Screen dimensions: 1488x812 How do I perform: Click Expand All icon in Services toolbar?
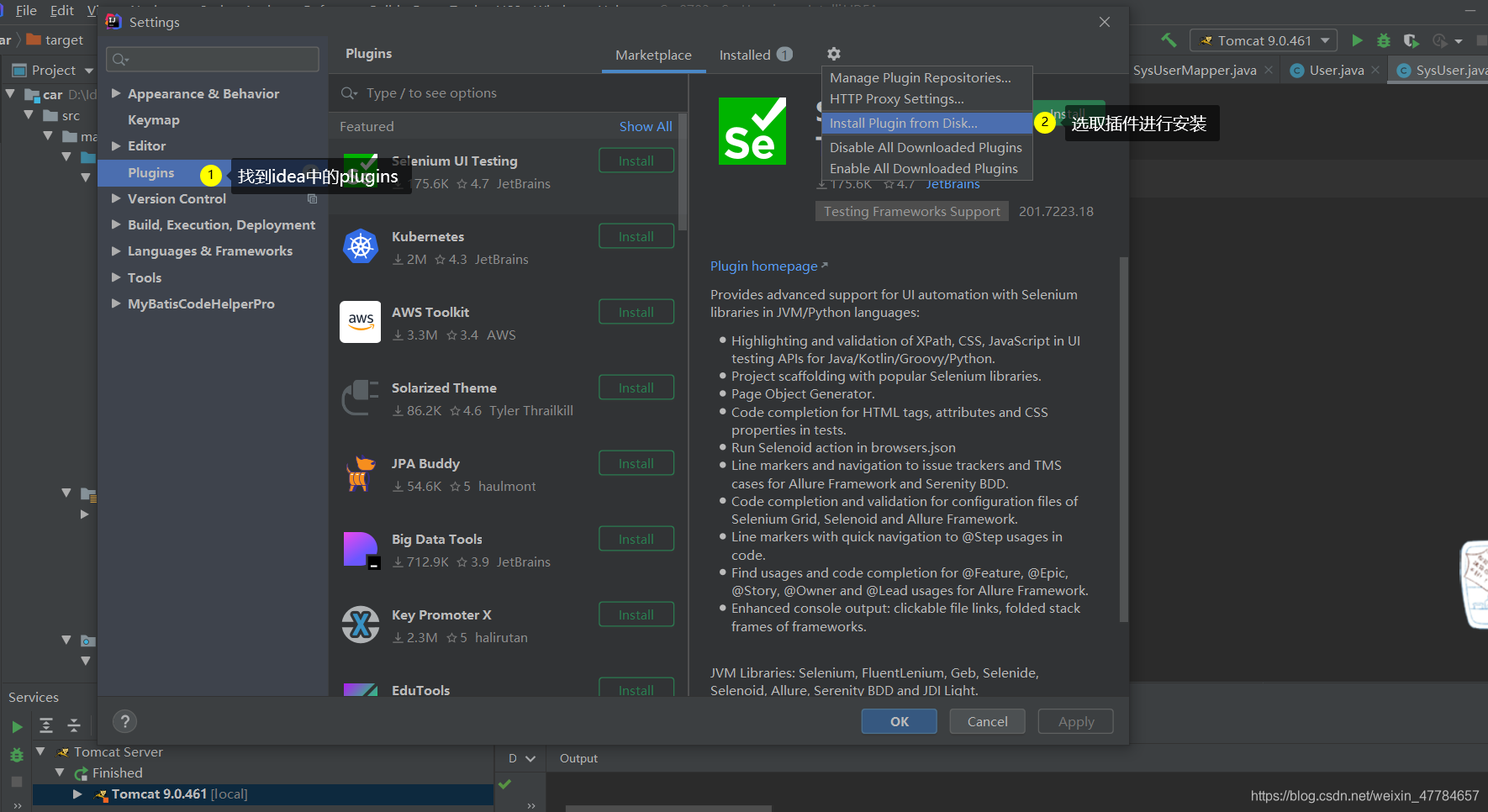[46, 725]
